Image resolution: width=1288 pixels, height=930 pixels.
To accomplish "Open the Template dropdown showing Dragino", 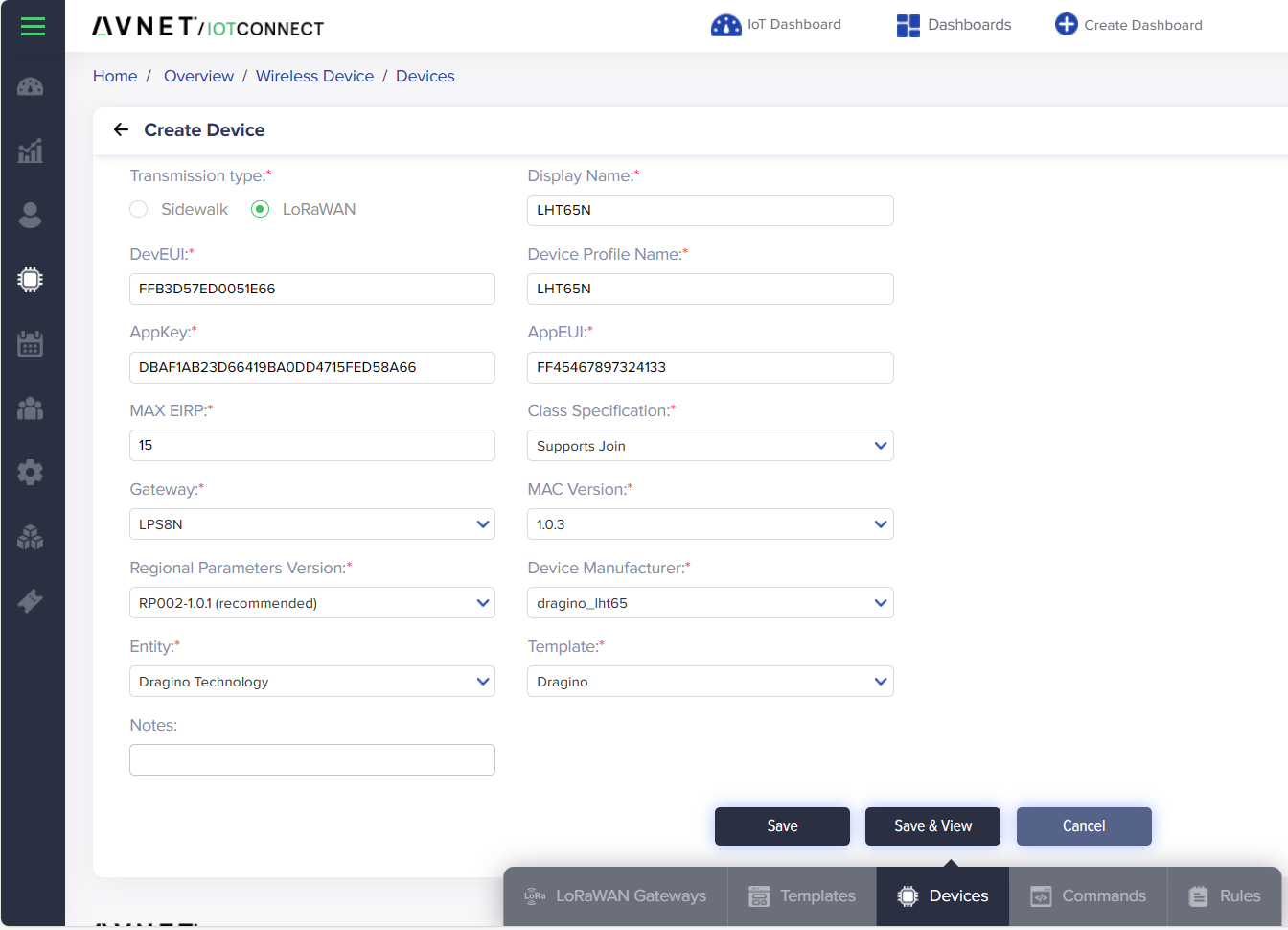I will (710, 682).
